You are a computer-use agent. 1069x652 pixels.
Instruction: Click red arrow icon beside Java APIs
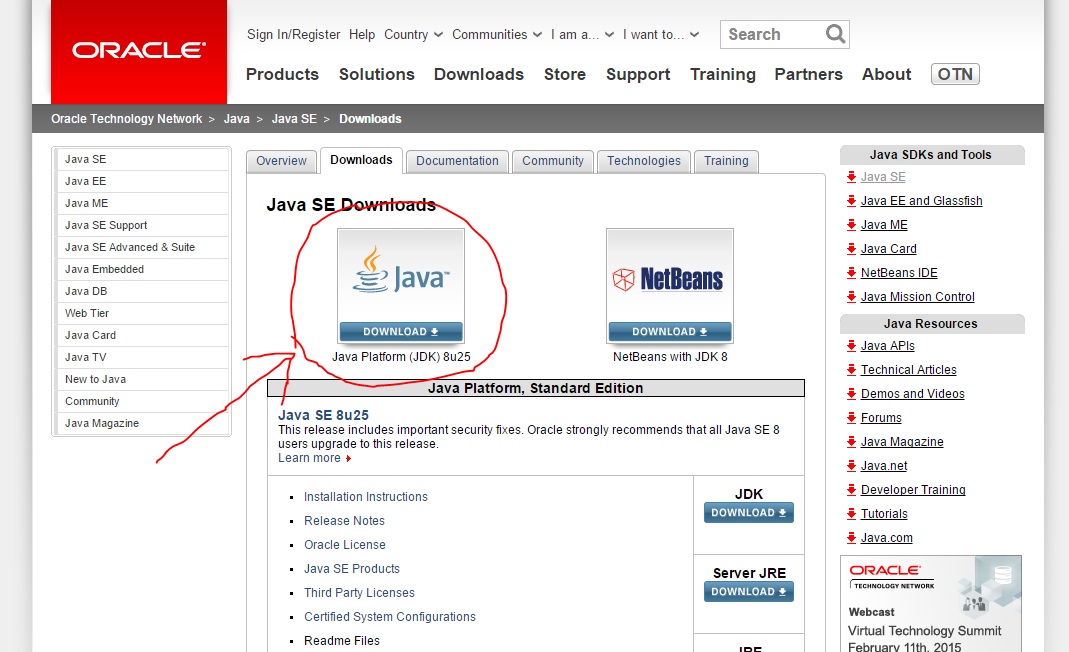click(851, 346)
